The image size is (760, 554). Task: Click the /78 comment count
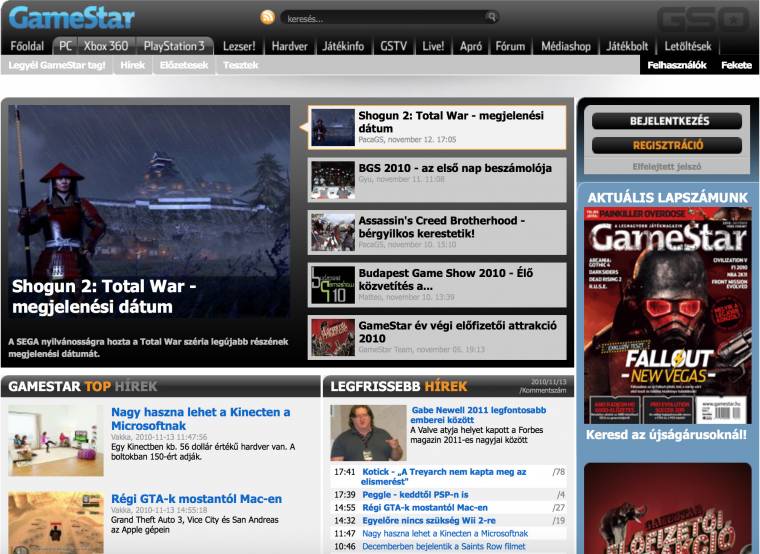tap(558, 472)
